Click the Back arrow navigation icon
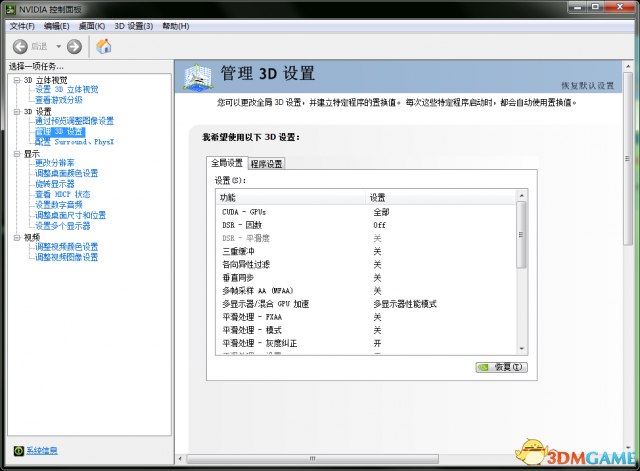The height and width of the screenshot is (471, 640). tap(20, 46)
